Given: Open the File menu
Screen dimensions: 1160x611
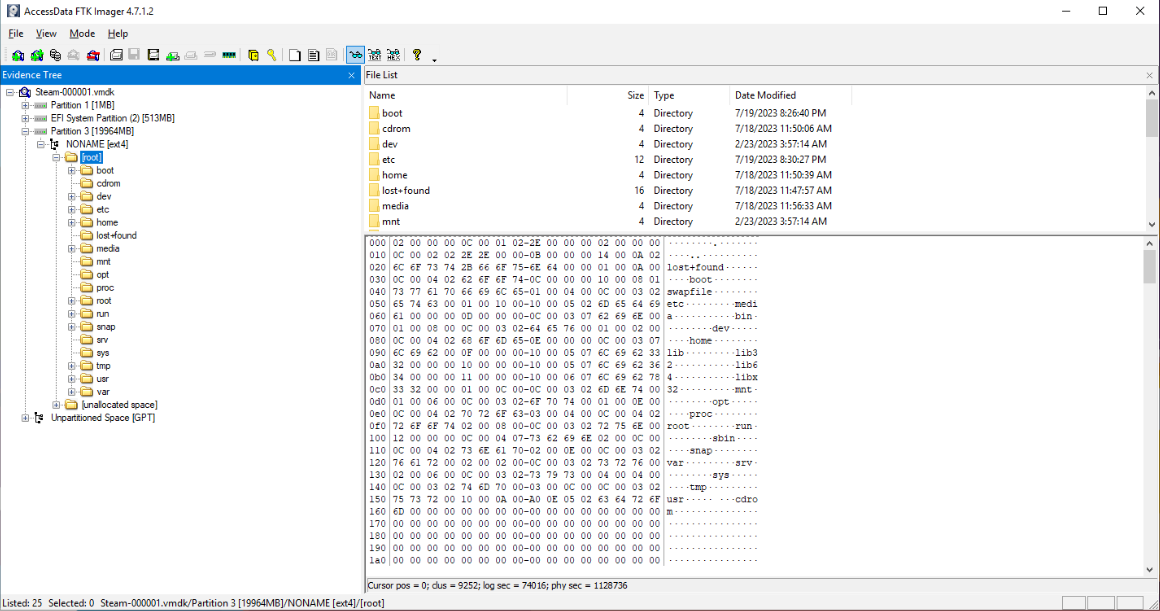Looking at the screenshot, I should (x=16, y=33).
